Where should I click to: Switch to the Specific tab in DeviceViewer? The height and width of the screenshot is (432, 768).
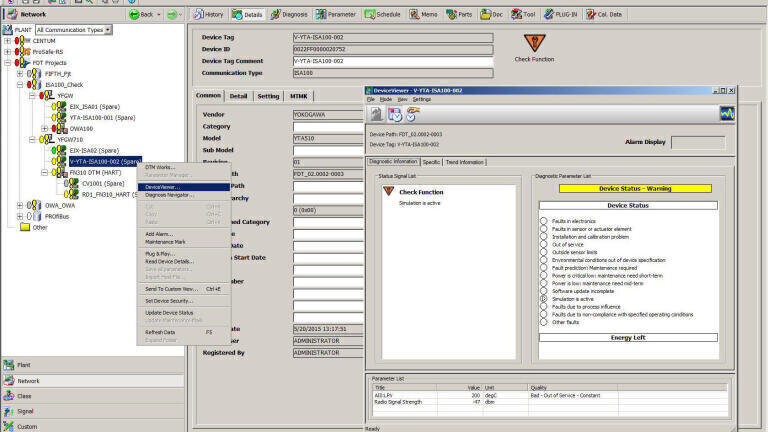pyautogui.click(x=431, y=162)
